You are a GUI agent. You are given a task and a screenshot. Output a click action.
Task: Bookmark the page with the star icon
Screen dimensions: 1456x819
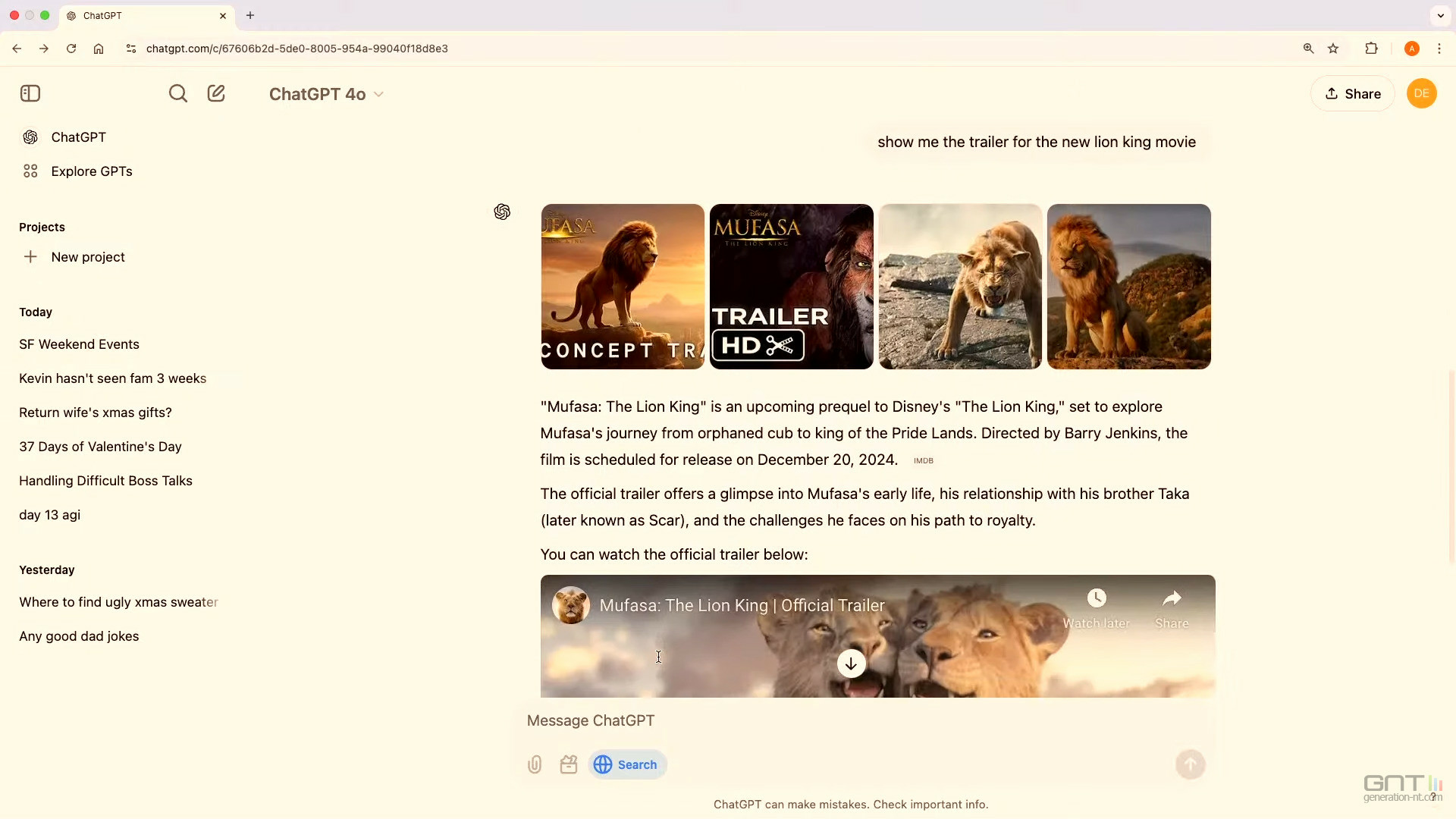(1333, 49)
